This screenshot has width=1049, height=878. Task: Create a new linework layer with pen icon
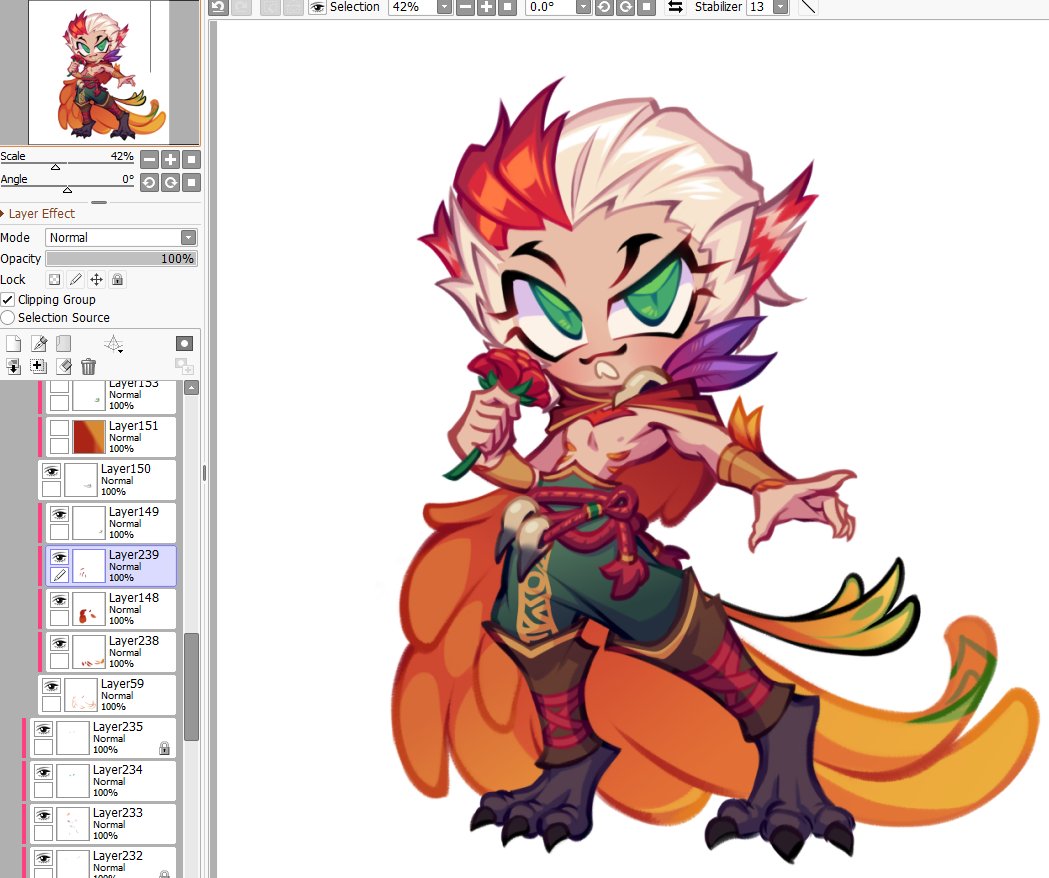[39, 343]
